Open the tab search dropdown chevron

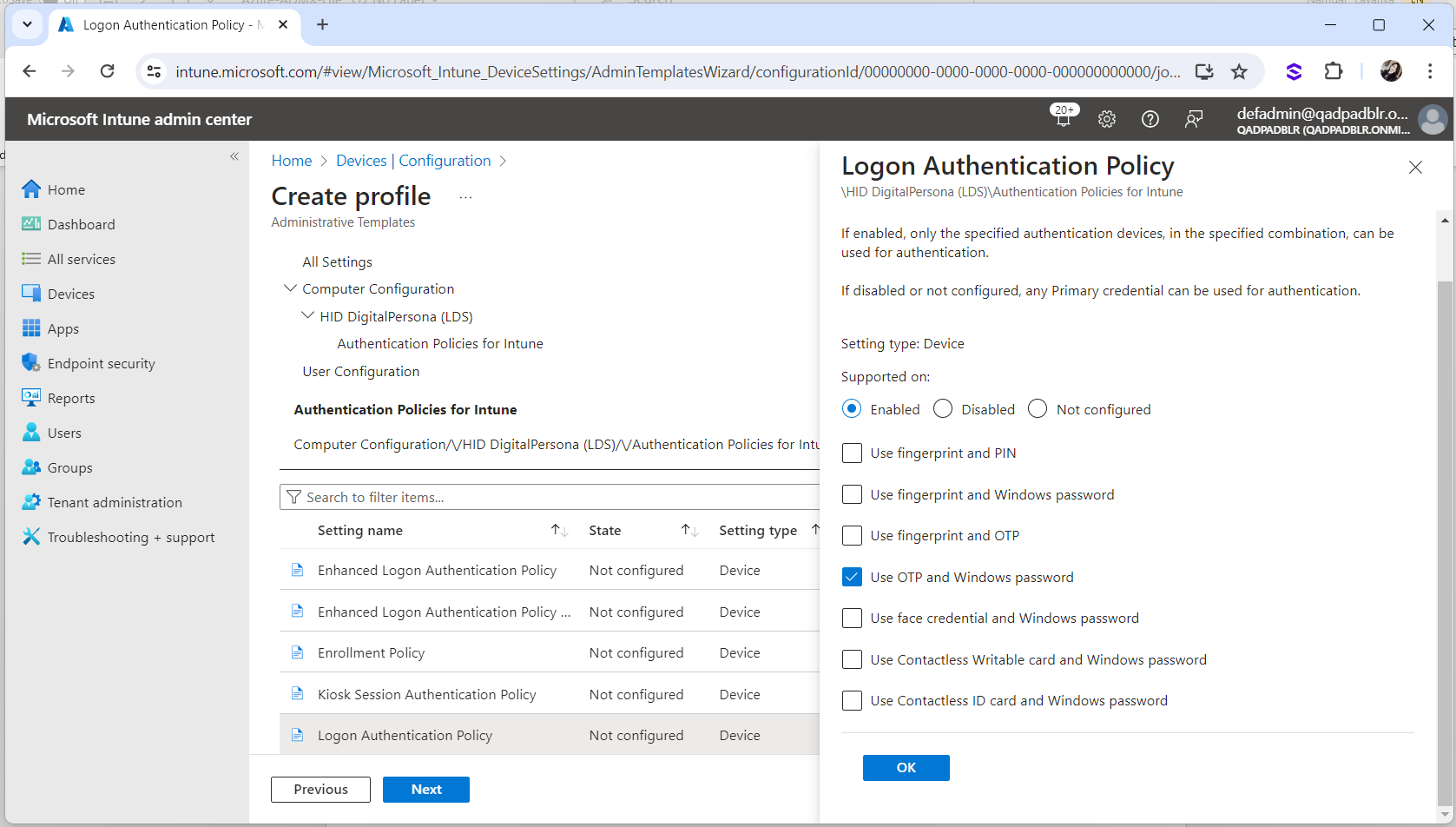[x=27, y=24]
